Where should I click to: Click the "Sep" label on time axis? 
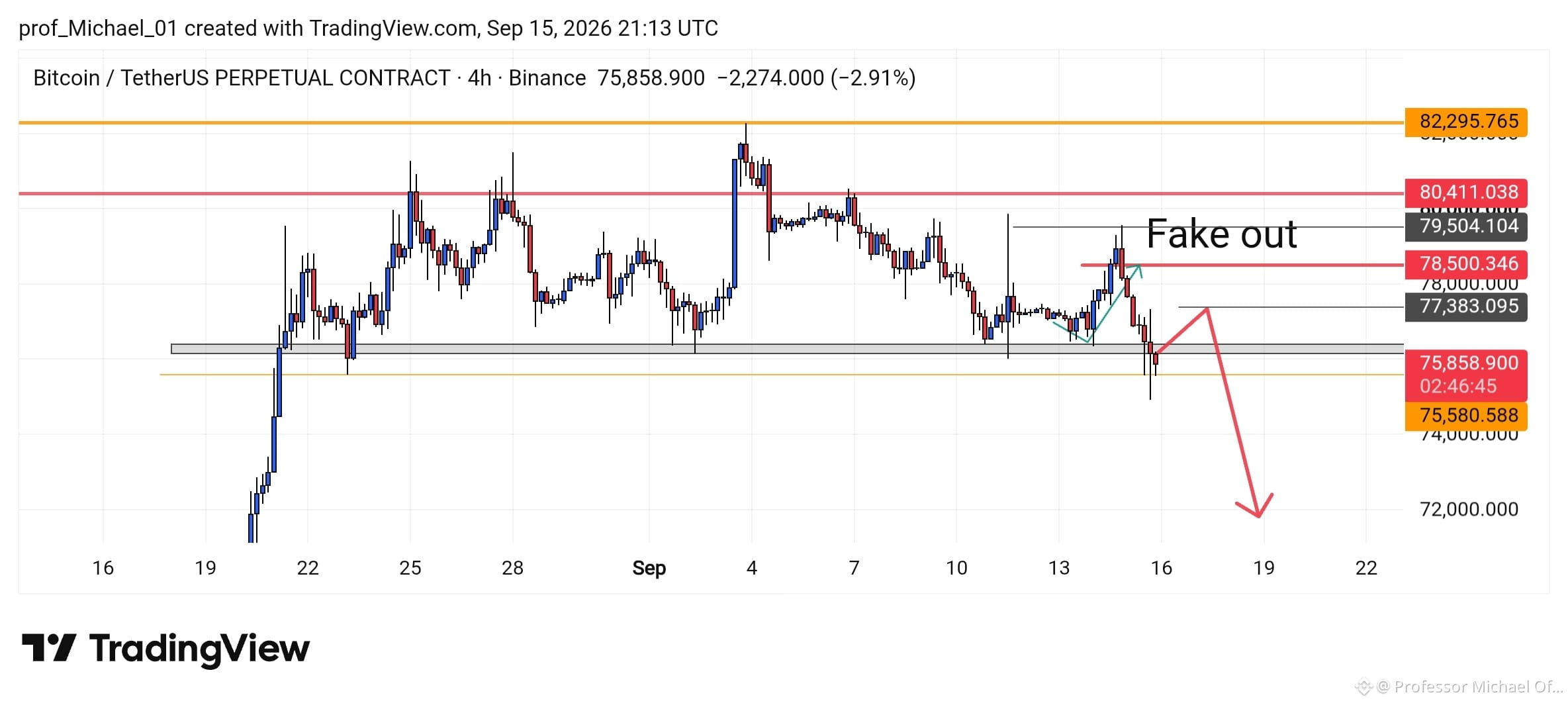point(649,568)
